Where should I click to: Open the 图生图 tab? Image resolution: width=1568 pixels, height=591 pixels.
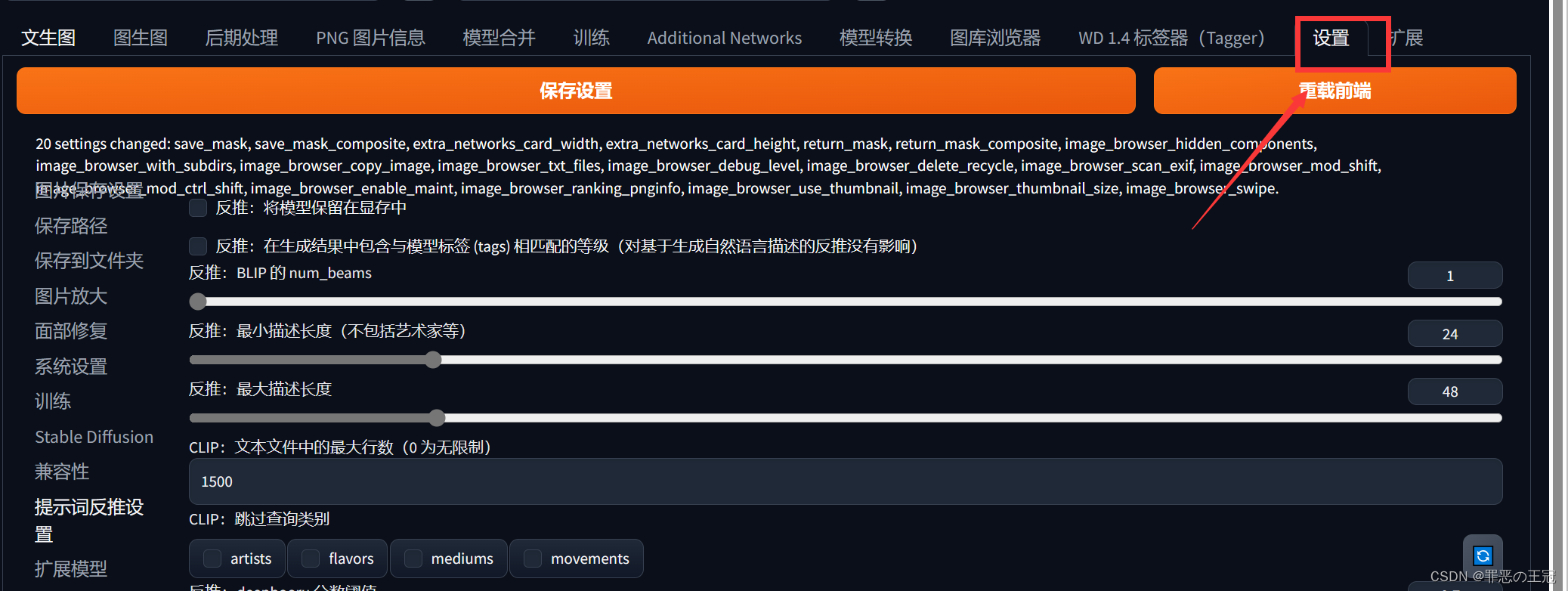point(141,38)
